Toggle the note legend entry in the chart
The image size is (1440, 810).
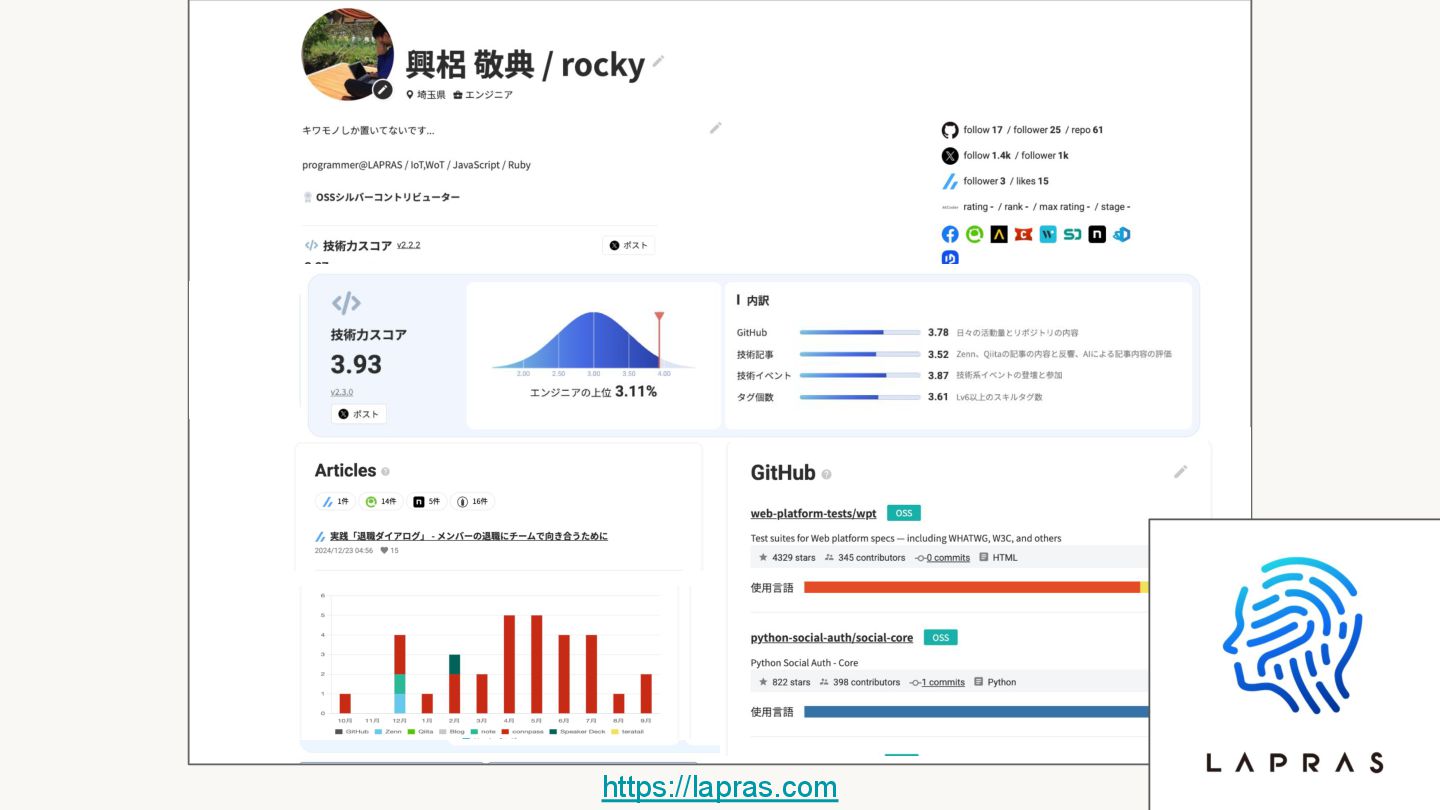pos(483,732)
